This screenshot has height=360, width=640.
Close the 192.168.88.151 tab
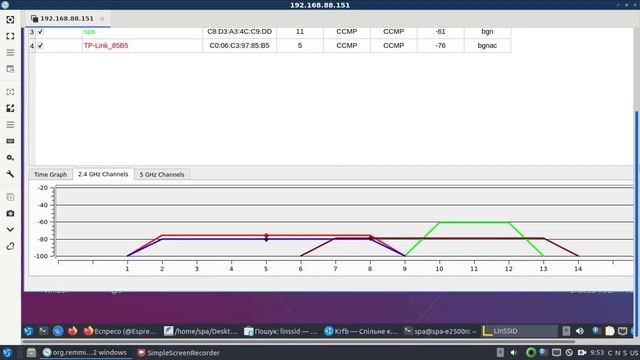click(102, 19)
